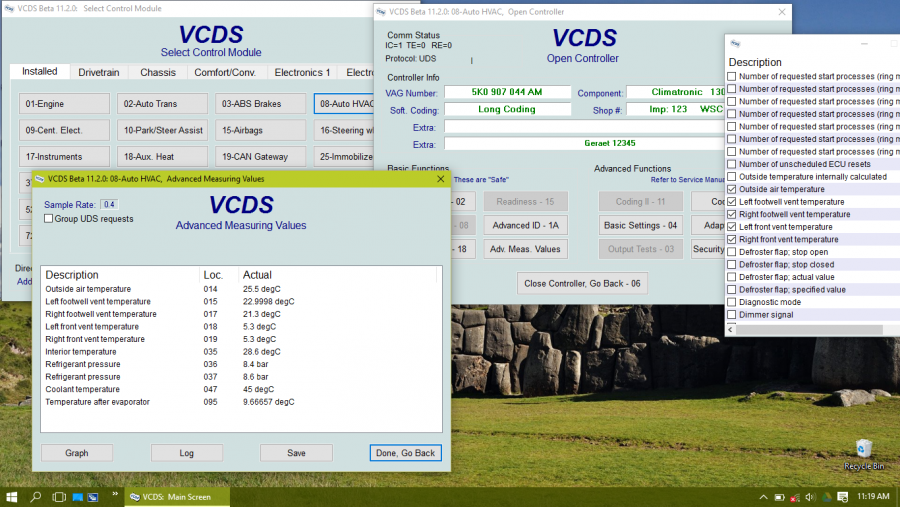Check Defroster flap; stop open
This screenshot has height=507, width=900.
[x=732, y=252]
